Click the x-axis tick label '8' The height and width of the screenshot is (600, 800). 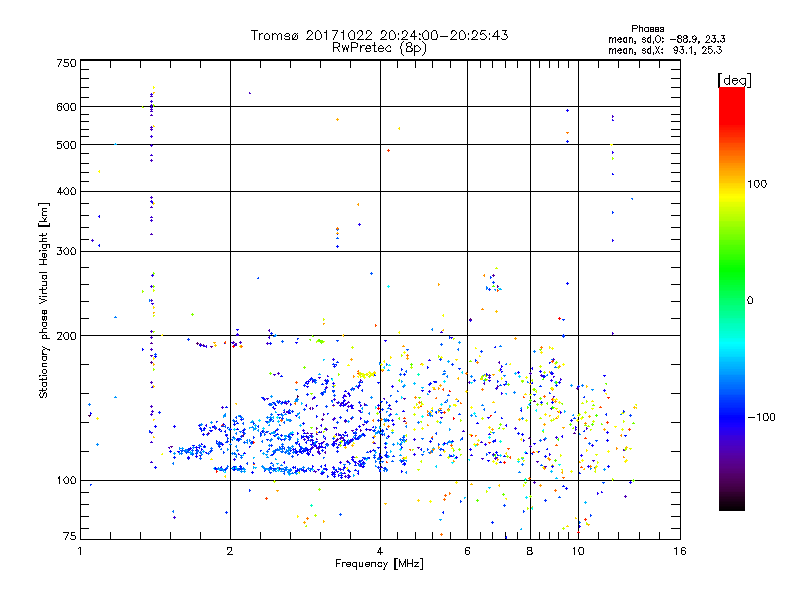point(530,551)
